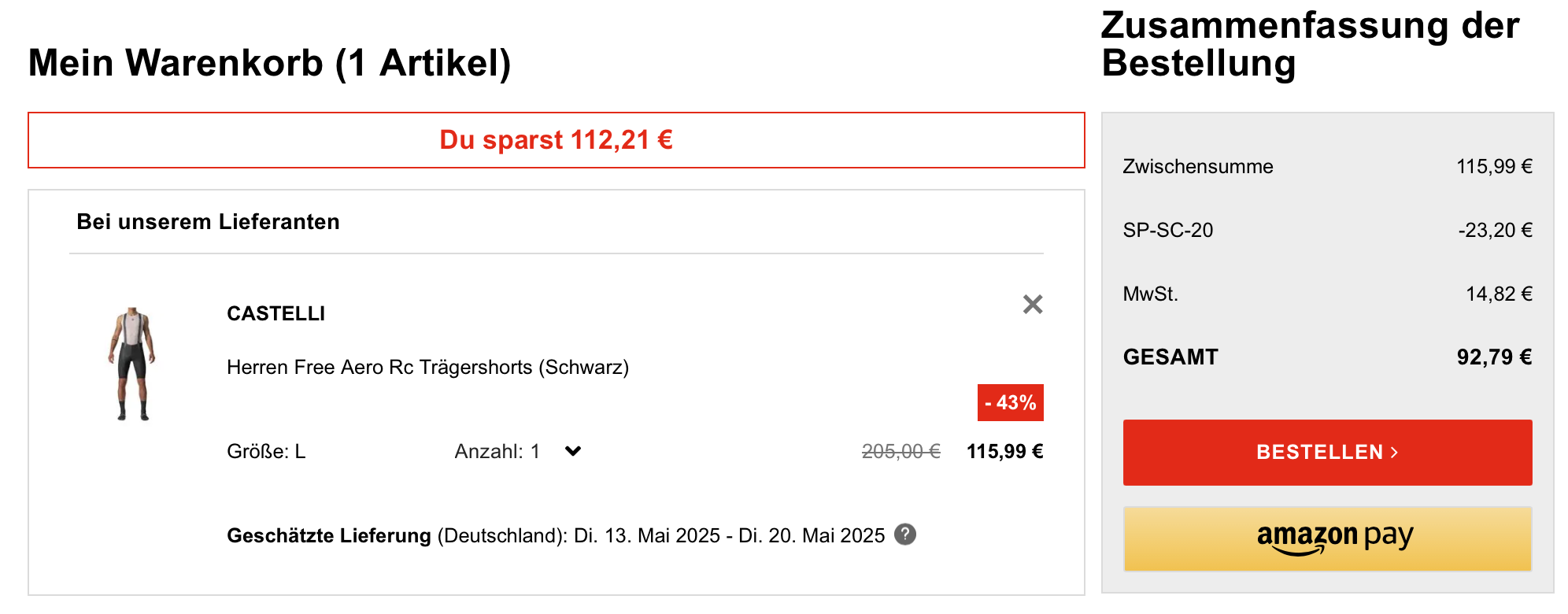Screen dimensions: 1568x614
Task: Click the 'Zusammenfassung der Bestellung' heading
Action: pos(1309,44)
